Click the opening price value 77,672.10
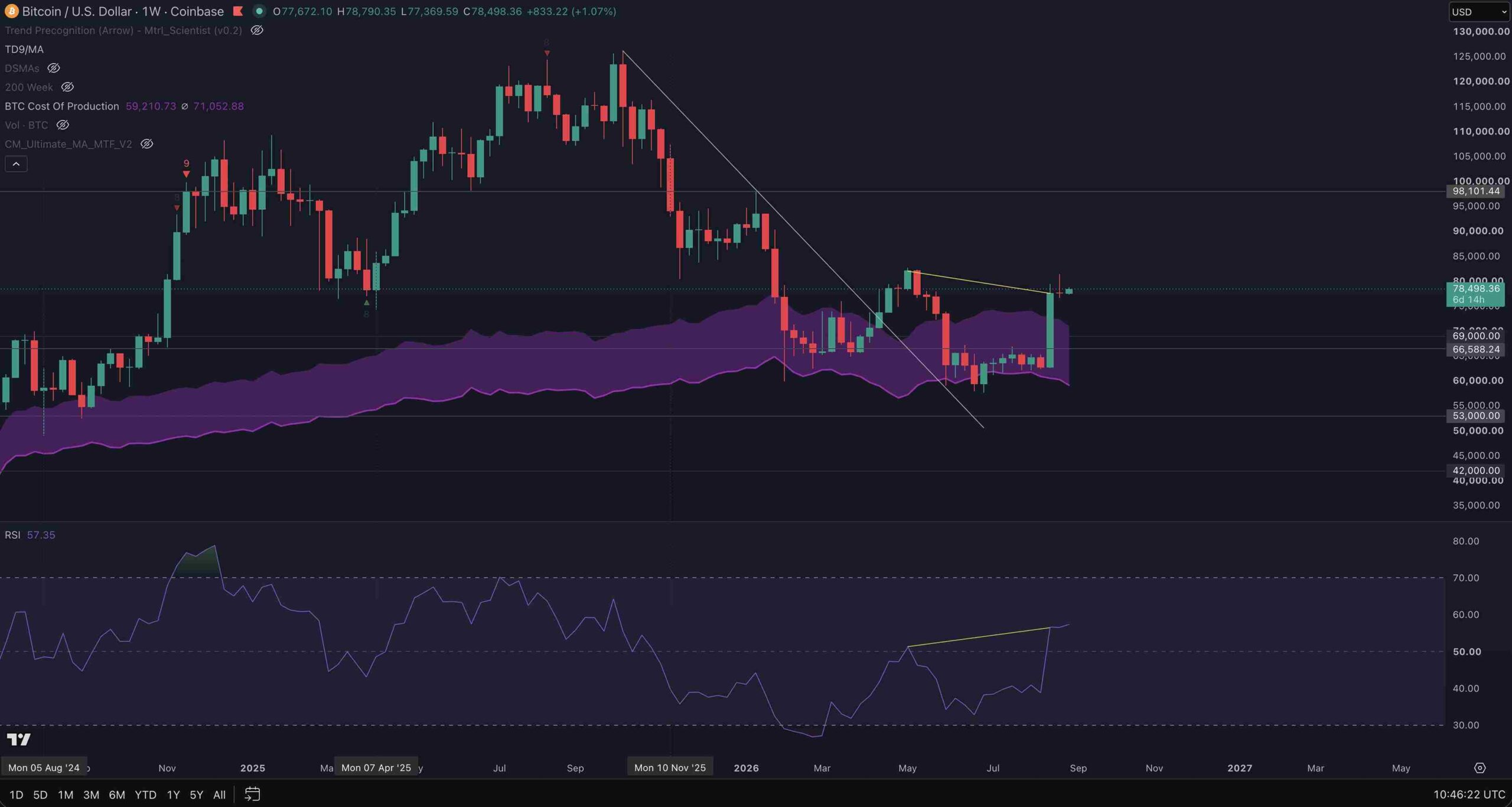Image resolution: width=1512 pixels, height=807 pixels. click(307, 11)
